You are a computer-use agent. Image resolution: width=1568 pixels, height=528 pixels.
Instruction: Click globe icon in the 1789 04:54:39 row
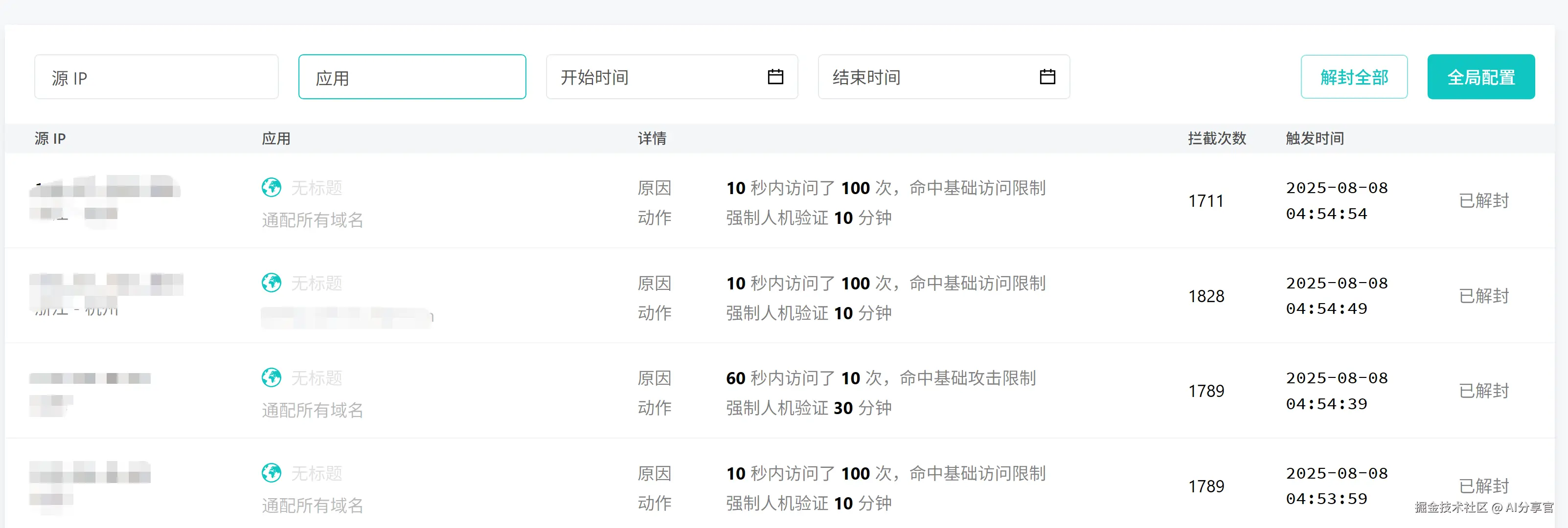[x=272, y=378]
